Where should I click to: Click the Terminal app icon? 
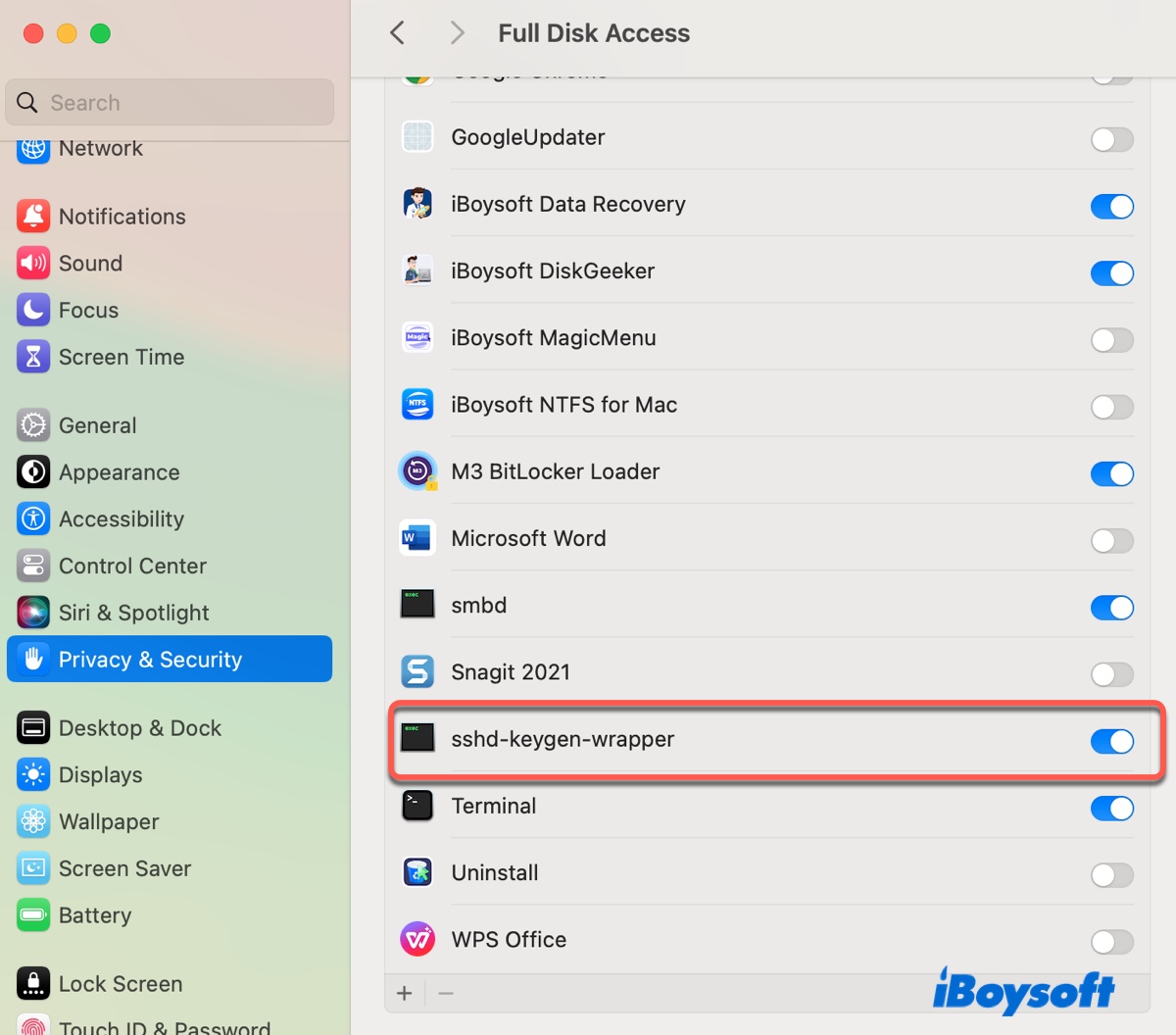417,806
